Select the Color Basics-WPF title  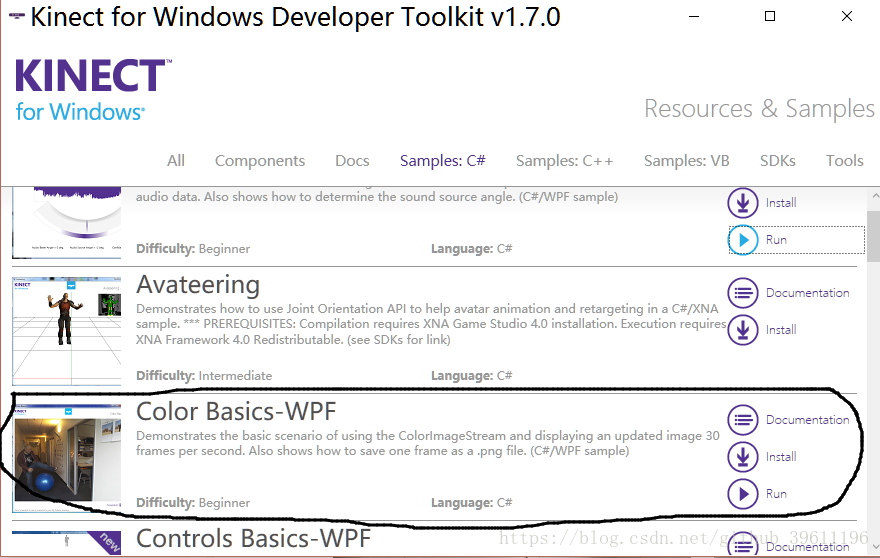[x=236, y=411]
